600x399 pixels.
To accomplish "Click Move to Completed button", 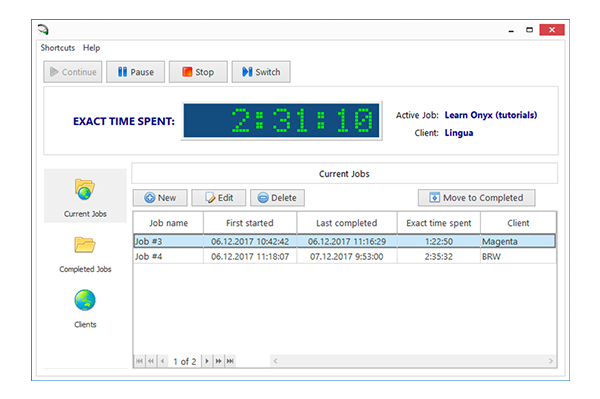I will click(x=476, y=198).
